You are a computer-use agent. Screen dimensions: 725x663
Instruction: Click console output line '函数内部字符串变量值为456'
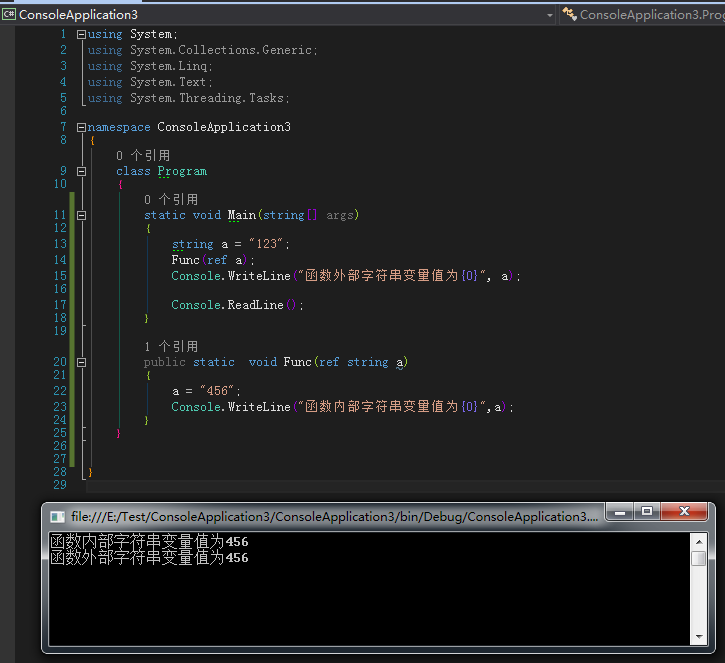coord(149,541)
